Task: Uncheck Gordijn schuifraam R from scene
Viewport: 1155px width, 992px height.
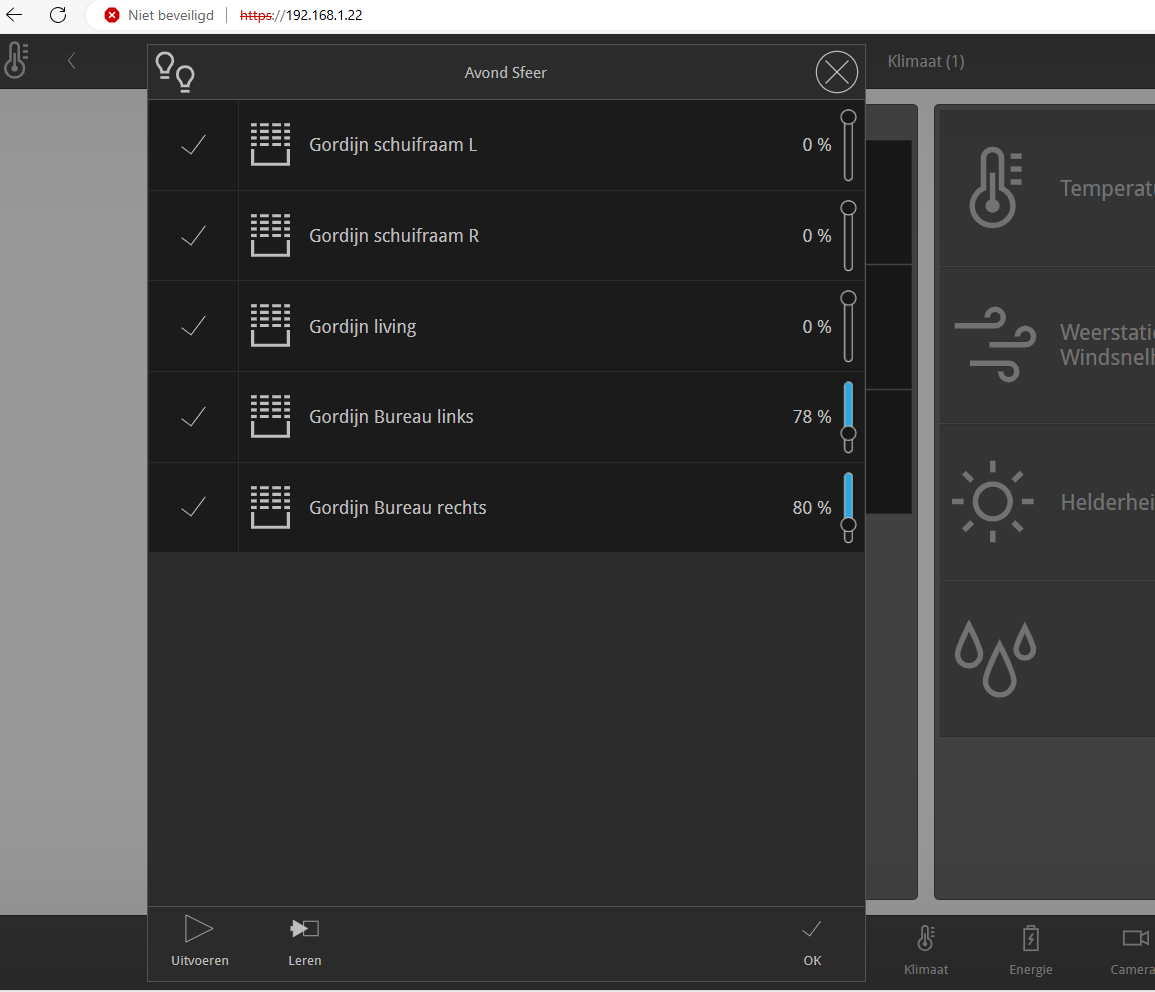Action: click(x=193, y=236)
